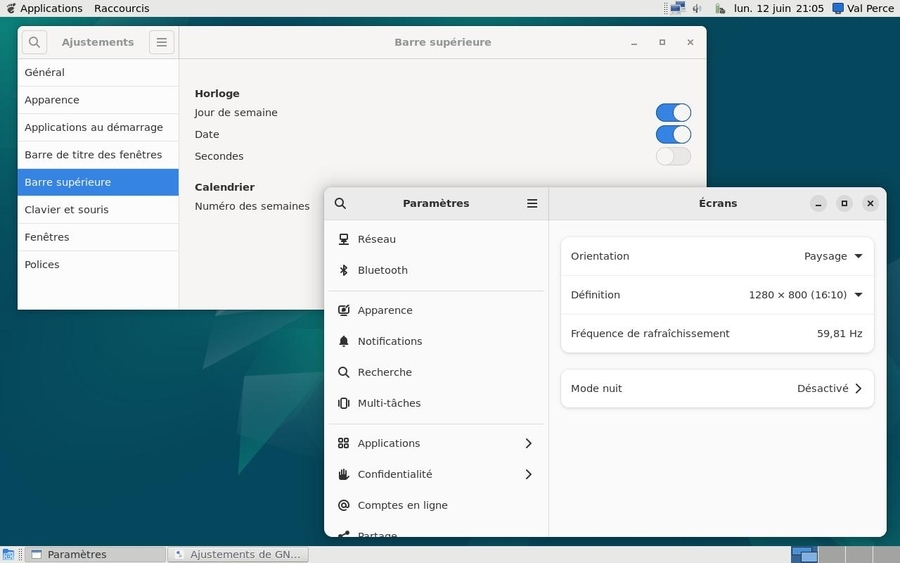Open the Applications menu in top panel
This screenshot has height=563, width=900.
pos(51,8)
